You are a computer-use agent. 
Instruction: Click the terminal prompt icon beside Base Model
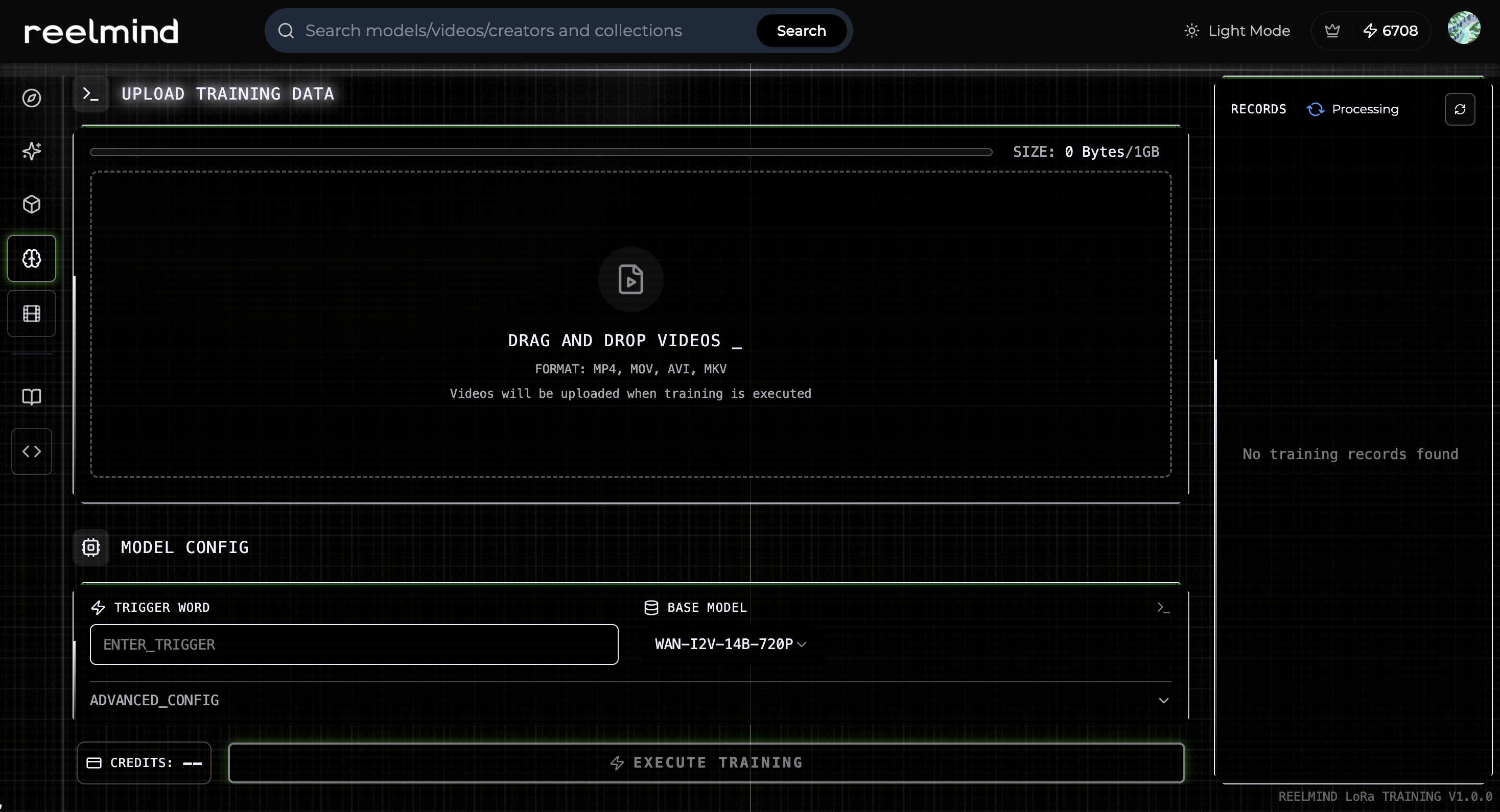(1163, 608)
